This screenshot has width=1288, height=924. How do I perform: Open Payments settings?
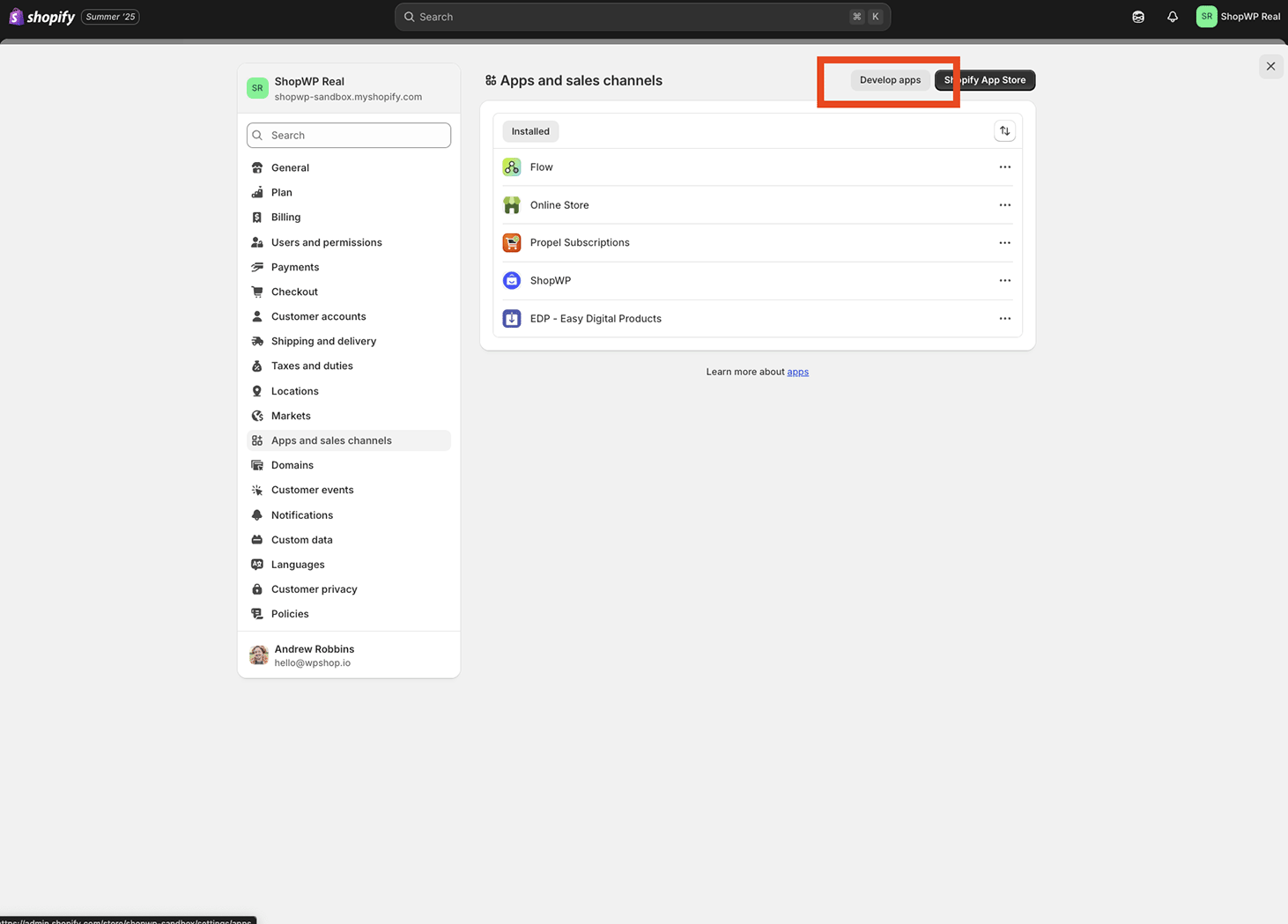click(349, 267)
